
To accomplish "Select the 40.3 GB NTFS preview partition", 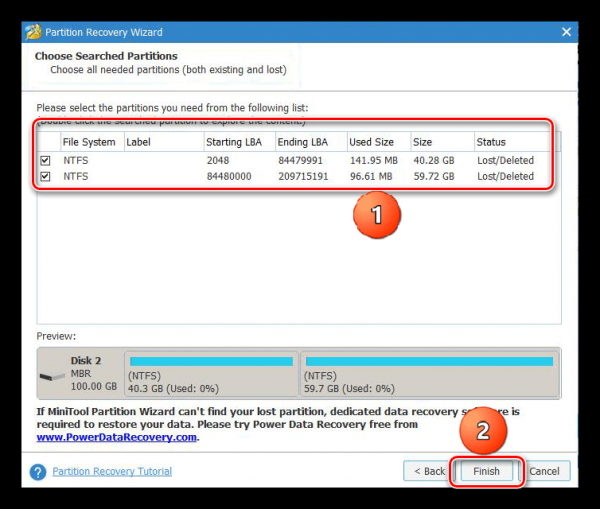I will (211, 374).
